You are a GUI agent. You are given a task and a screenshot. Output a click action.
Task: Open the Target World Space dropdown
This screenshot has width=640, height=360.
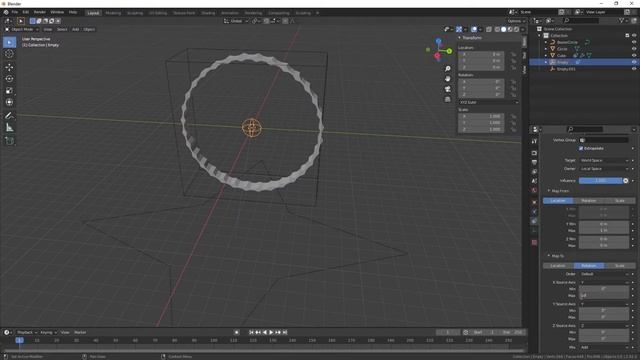[604, 160]
